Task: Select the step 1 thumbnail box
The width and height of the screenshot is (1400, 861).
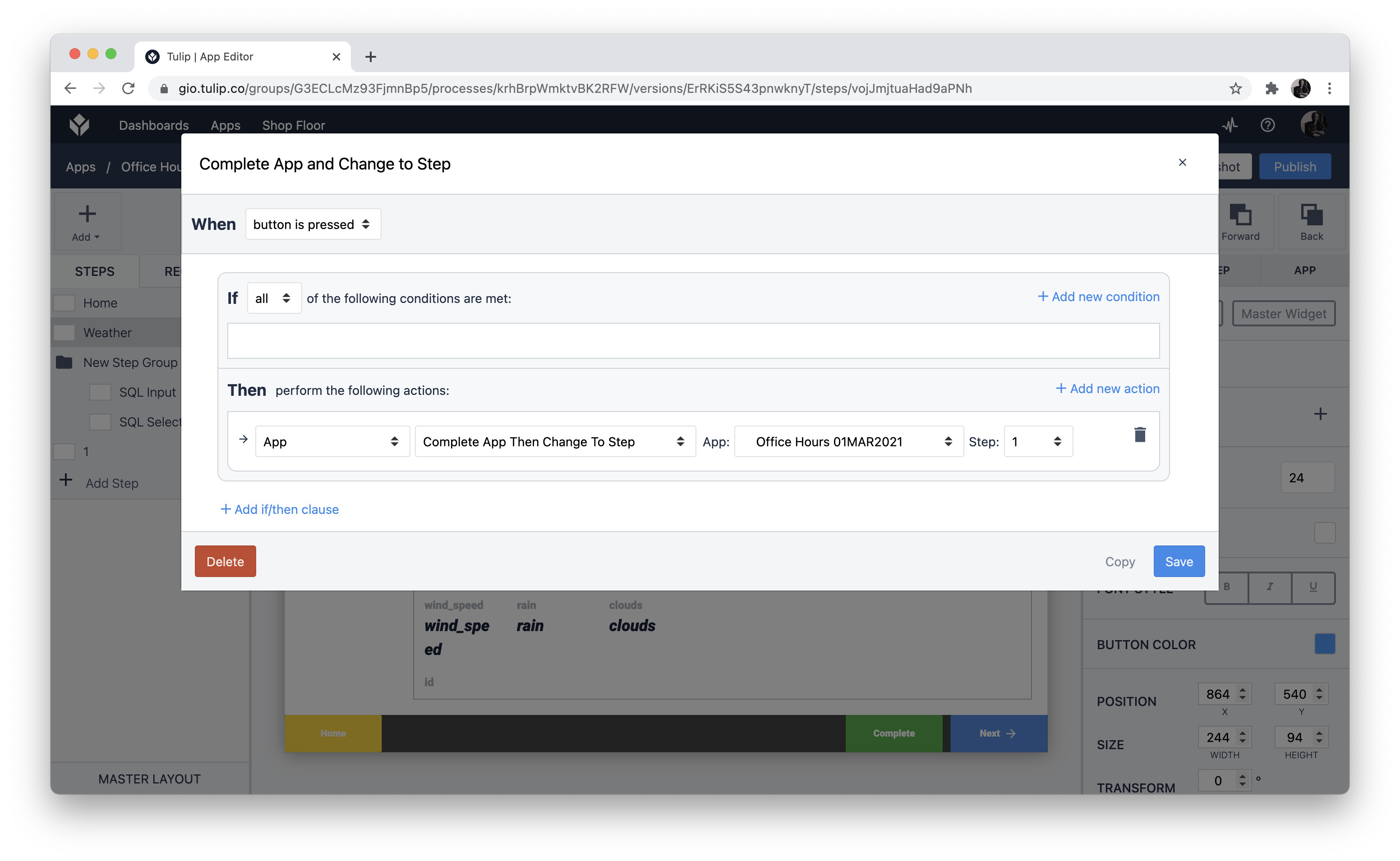Action: coord(64,452)
